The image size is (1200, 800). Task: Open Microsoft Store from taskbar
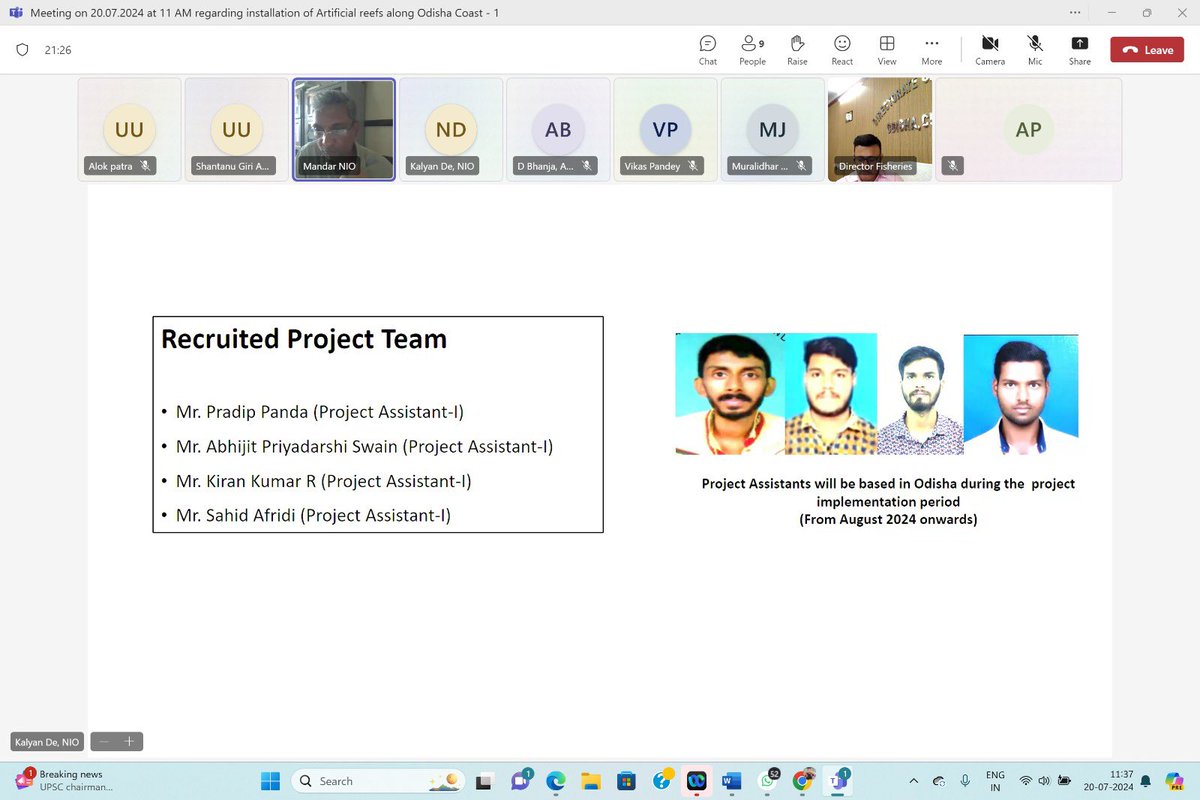click(x=626, y=780)
